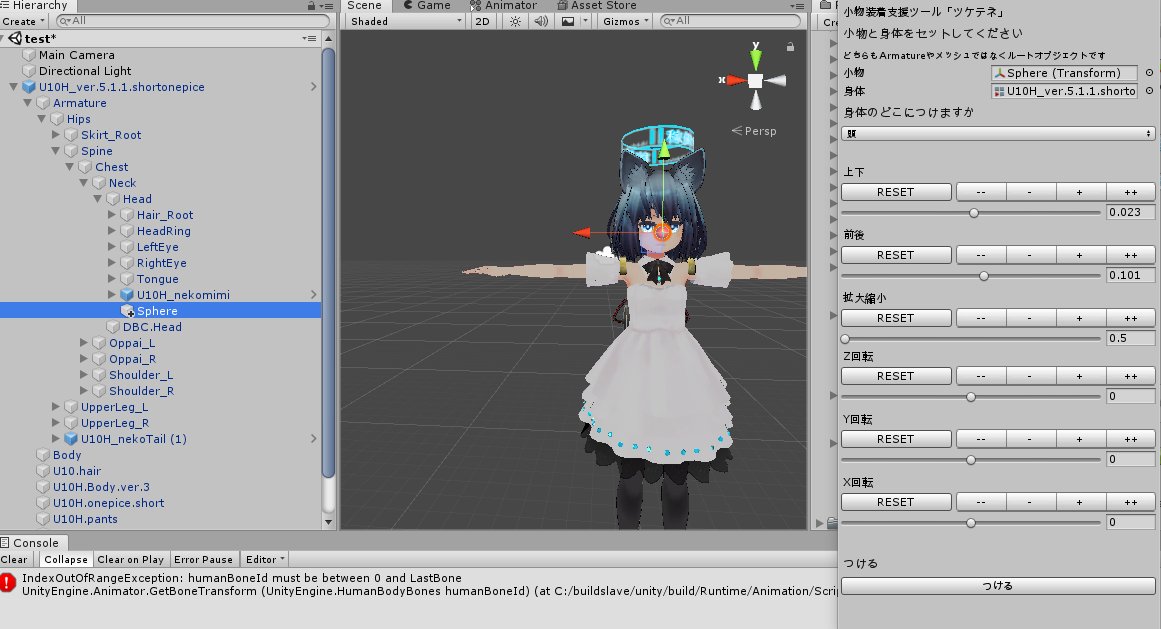1161x629 pixels.
Task: Click the Sphere object icon in hierarchy
Action: (x=127, y=311)
